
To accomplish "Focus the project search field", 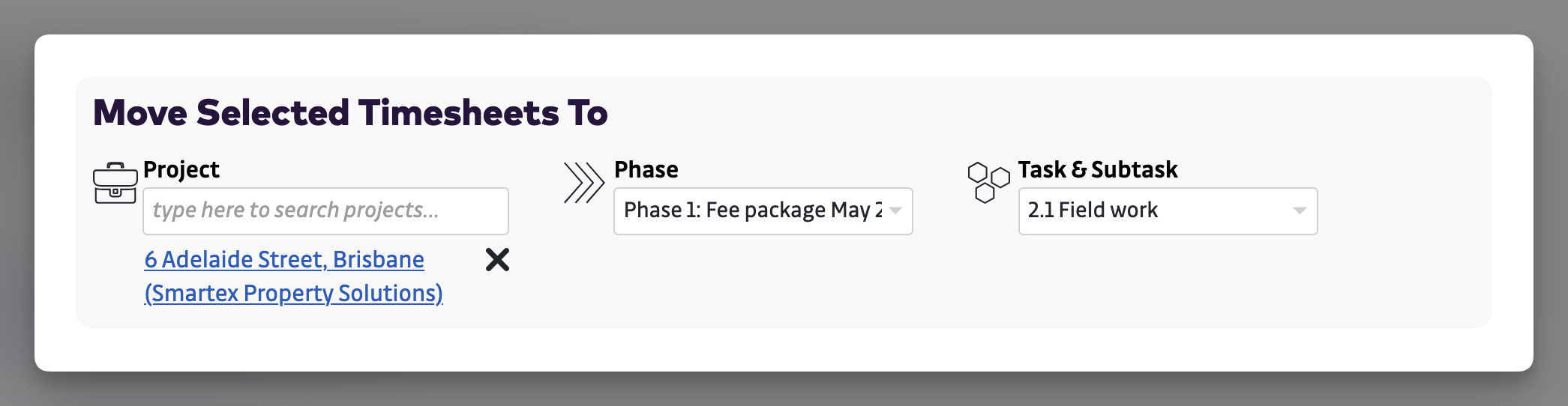I will point(325,210).
